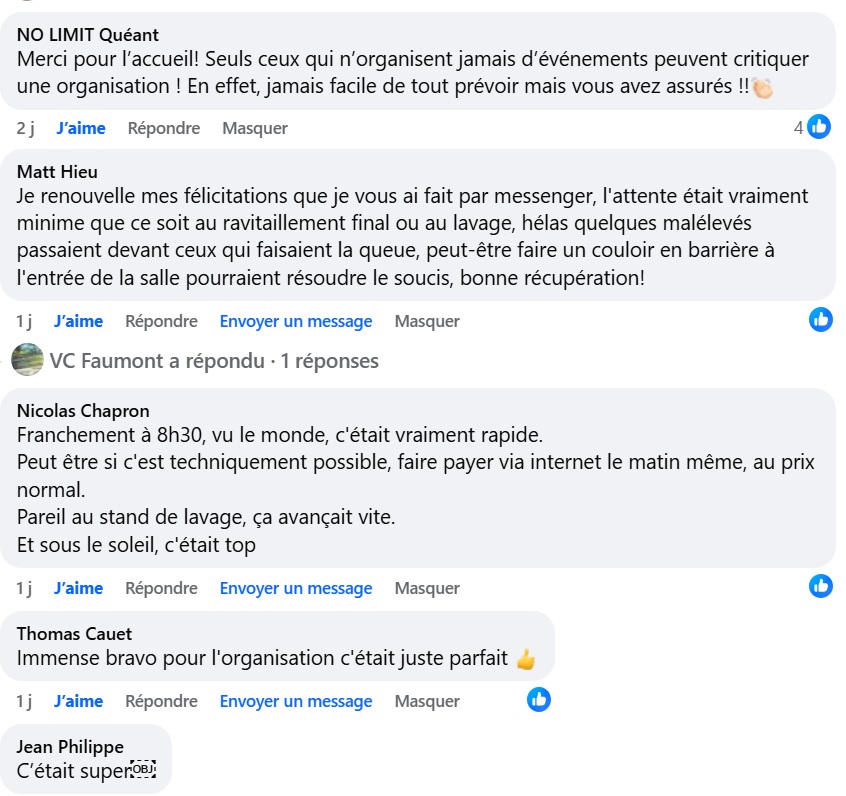Hide NO LIMIT Quéant's comment with Masquer

click(x=255, y=128)
